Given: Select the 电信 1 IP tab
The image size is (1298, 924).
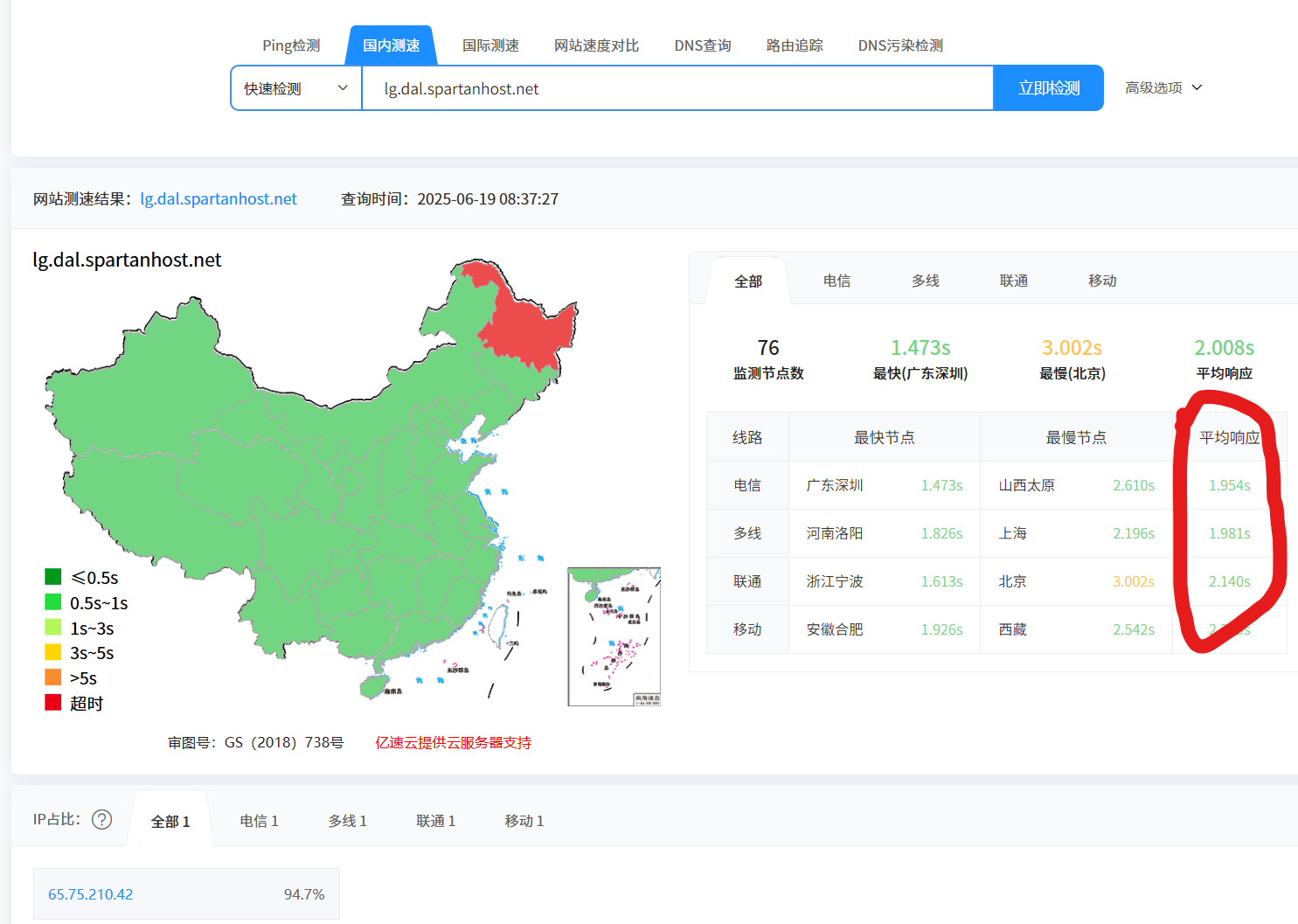Looking at the screenshot, I should [259, 821].
